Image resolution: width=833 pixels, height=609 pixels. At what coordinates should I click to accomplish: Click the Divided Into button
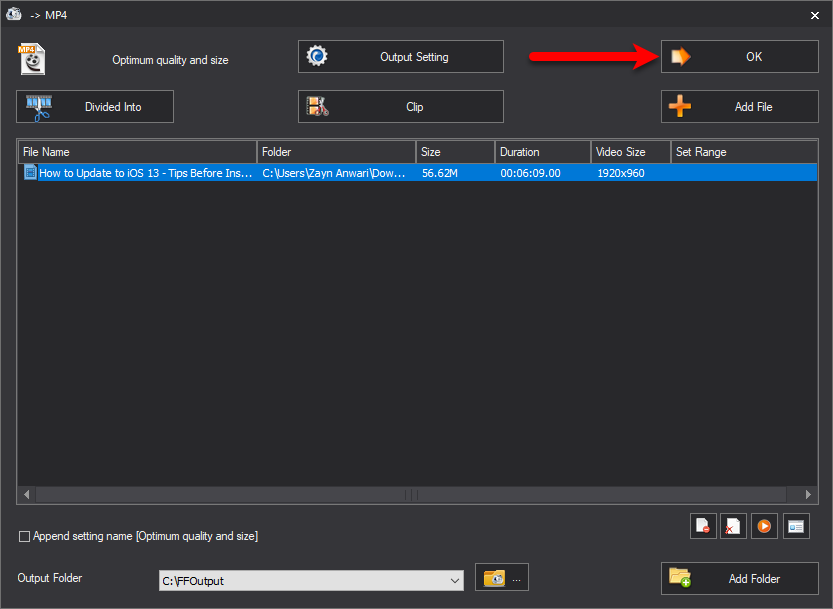coord(95,106)
